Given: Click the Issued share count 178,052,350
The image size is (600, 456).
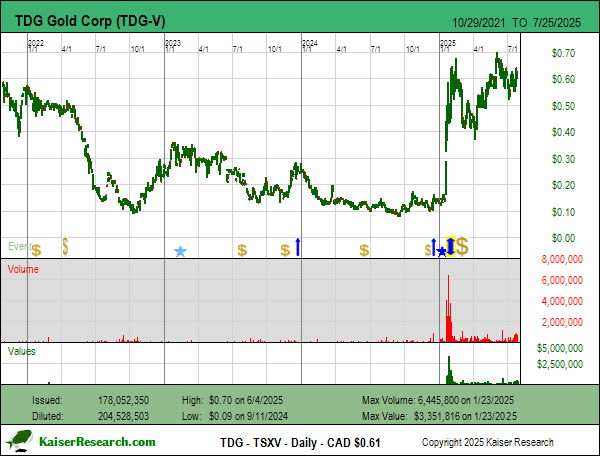Looking at the screenshot, I should pos(123,401).
